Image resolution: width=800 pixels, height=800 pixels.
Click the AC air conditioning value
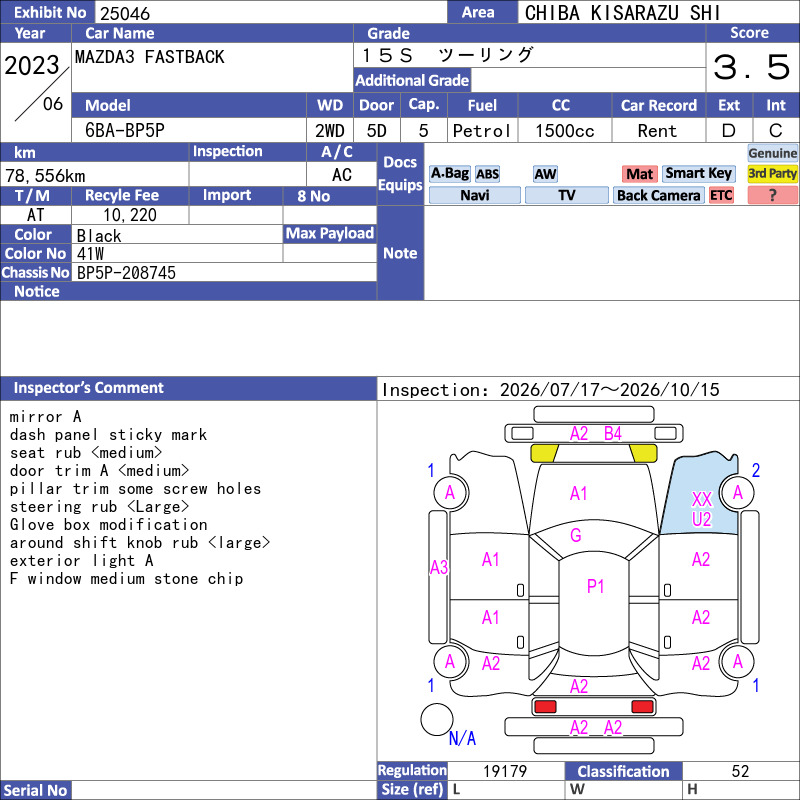[341, 175]
